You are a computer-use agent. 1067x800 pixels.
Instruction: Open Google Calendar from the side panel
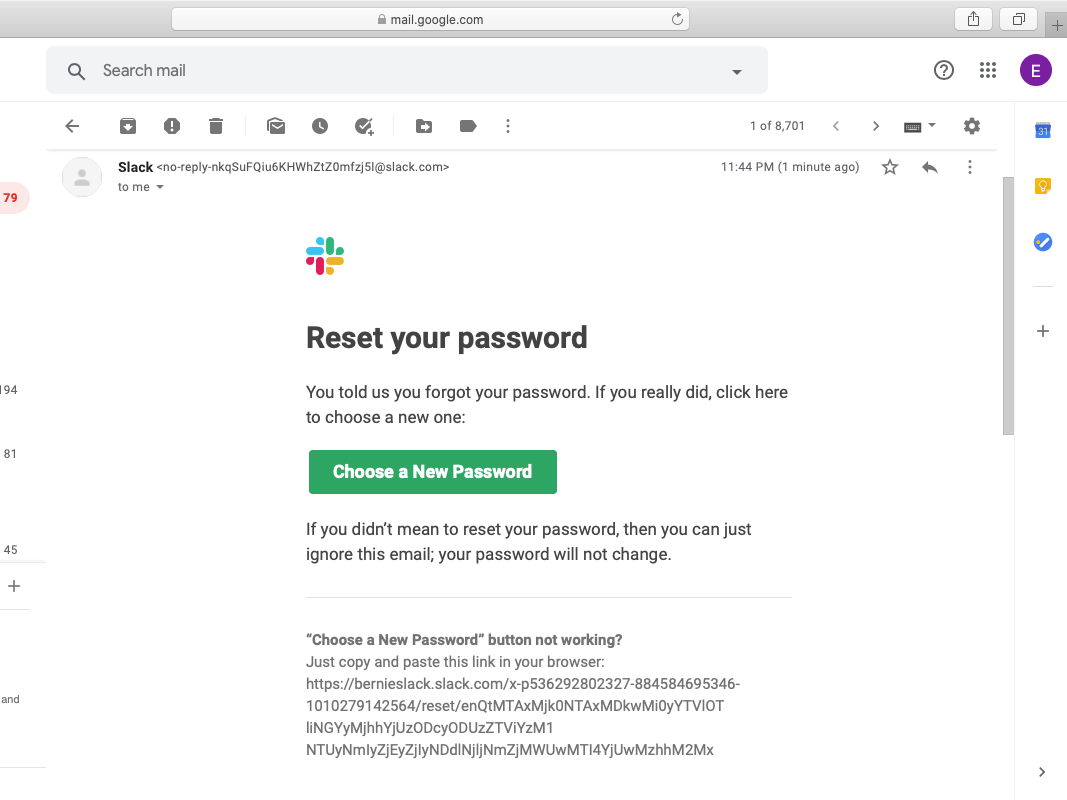pyautogui.click(x=1043, y=130)
